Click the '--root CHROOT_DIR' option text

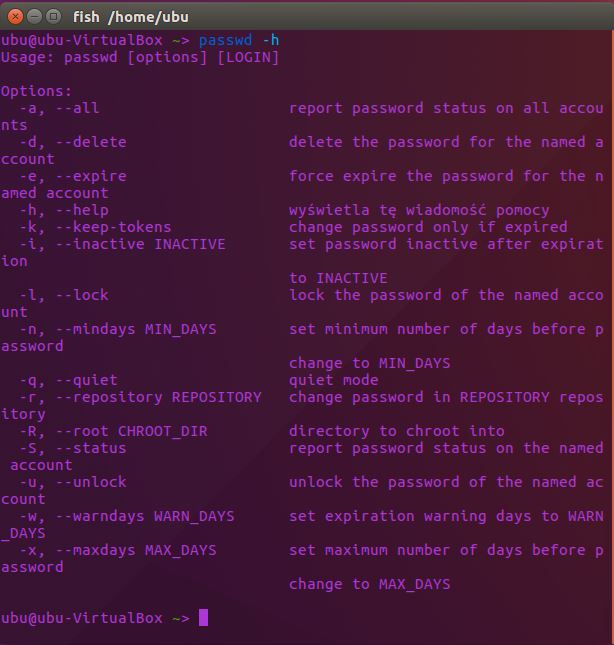(130, 431)
